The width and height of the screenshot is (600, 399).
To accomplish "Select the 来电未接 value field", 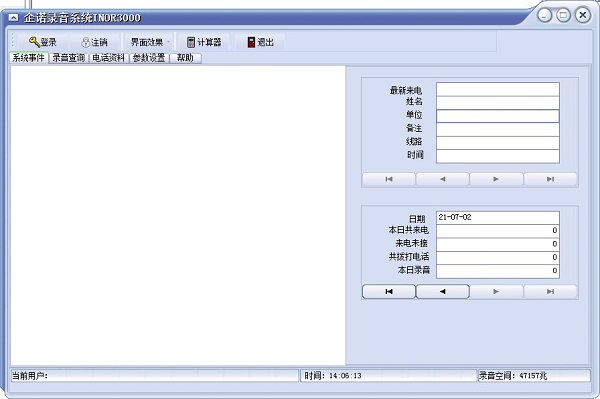I will click(498, 244).
